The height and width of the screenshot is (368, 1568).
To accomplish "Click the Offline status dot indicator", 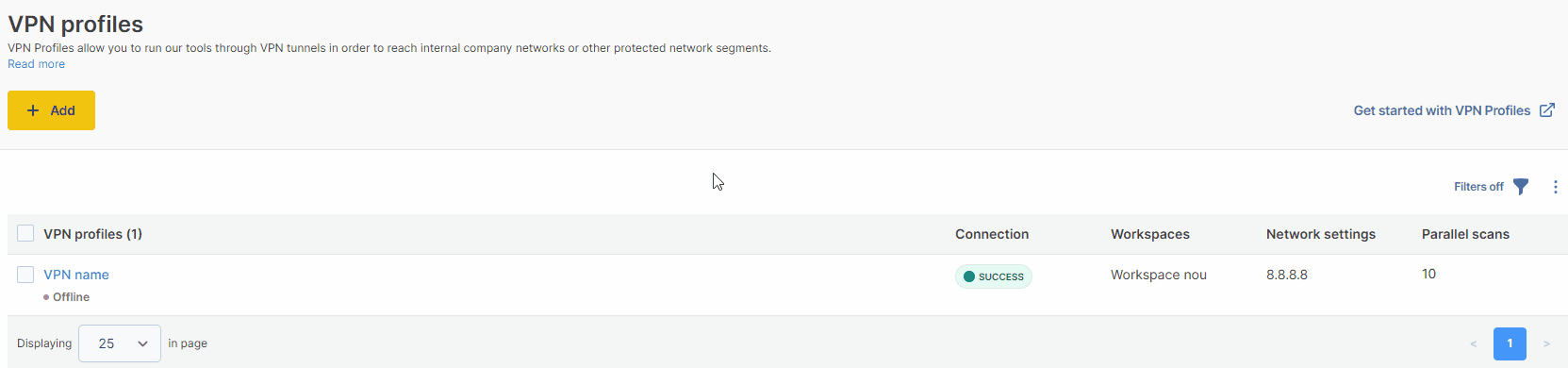I will pyautogui.click(x=46, y=297).
